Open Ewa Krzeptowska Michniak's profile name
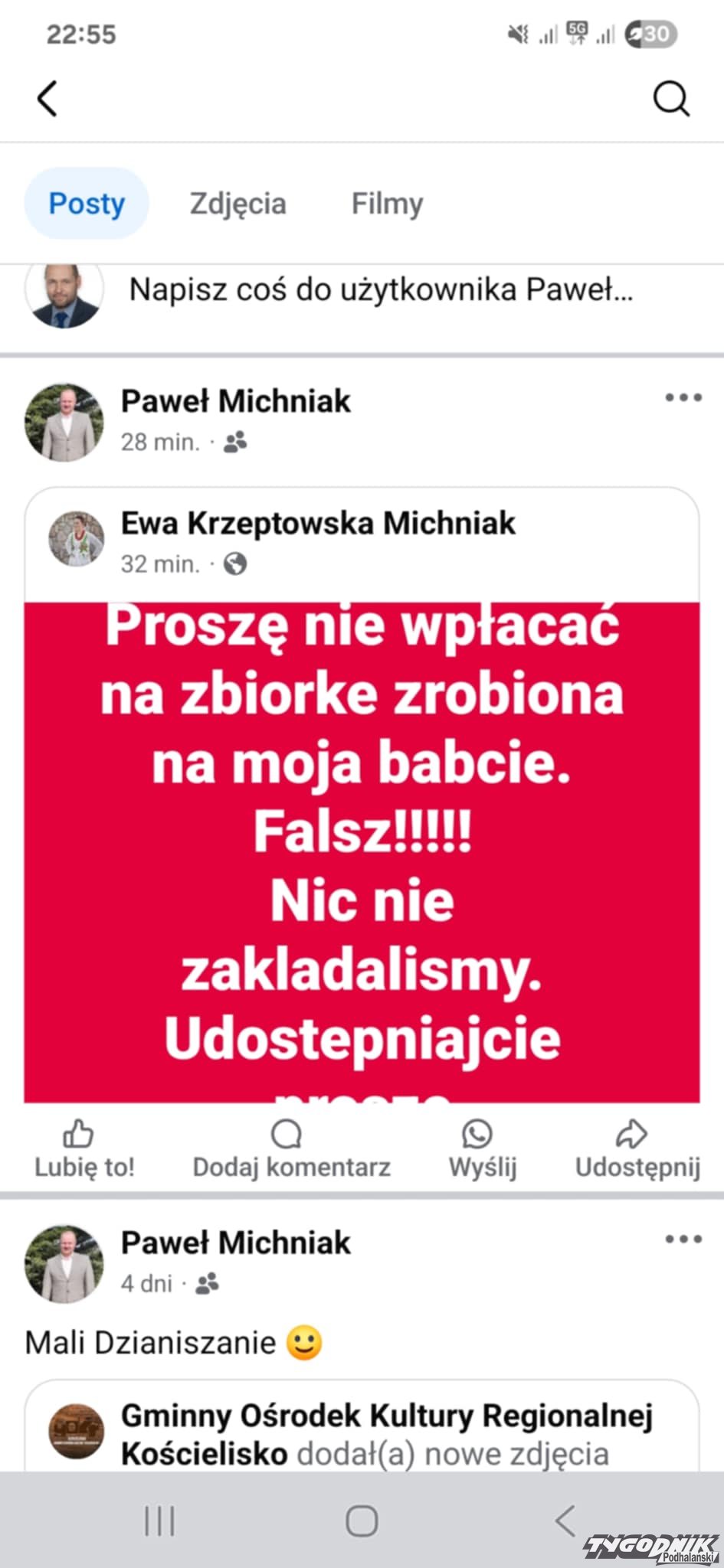The height and width of the screenshot is (1568, 724). 318,524
